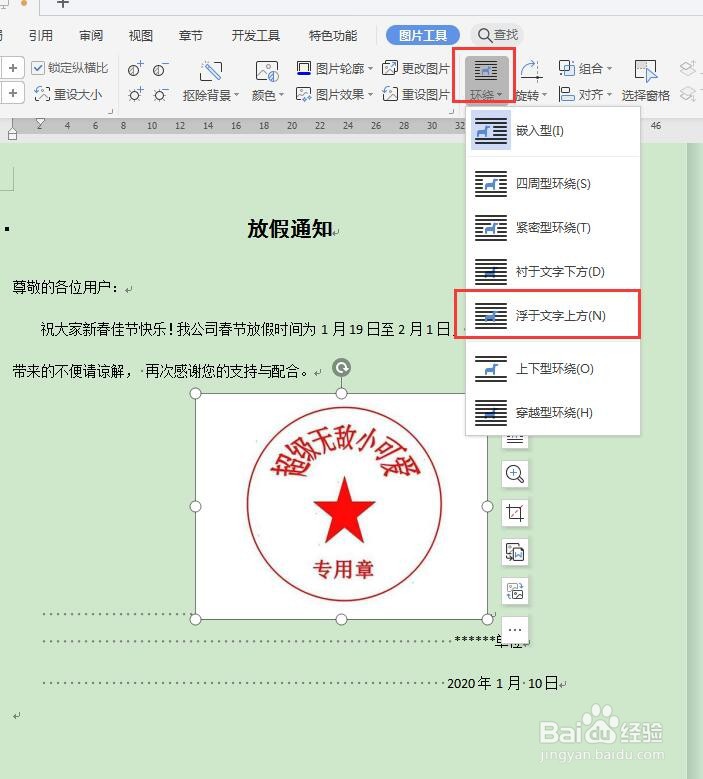Choose 上下型环绕(O) top and bottom wrap
The width and height of the screenshot is (703, 779).
click(552, 369)
